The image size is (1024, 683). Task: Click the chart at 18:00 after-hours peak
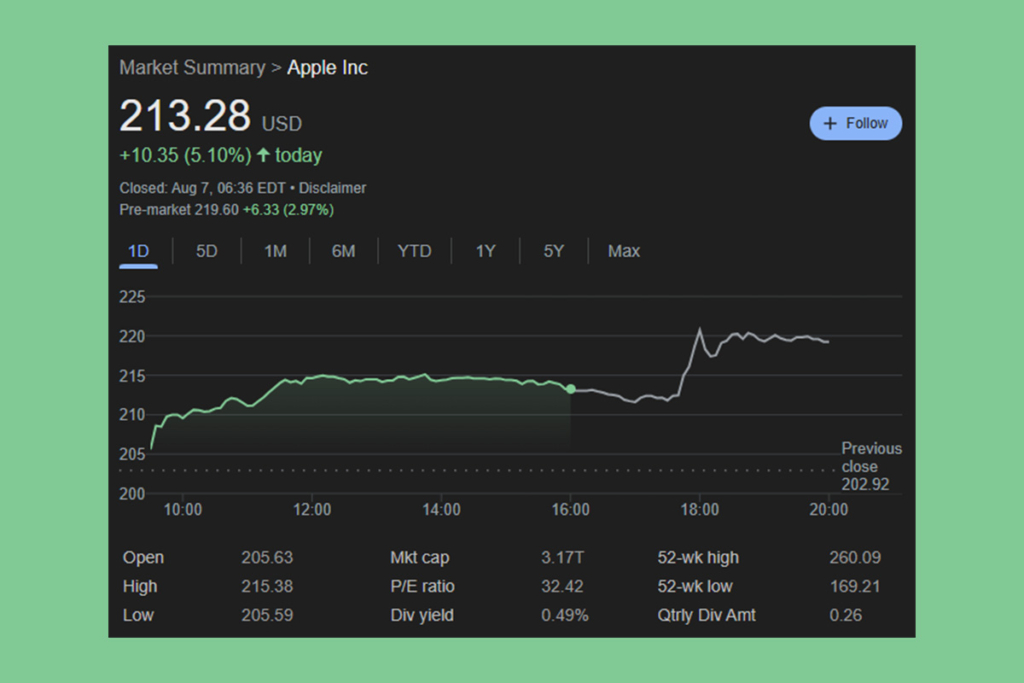[699, 330]
